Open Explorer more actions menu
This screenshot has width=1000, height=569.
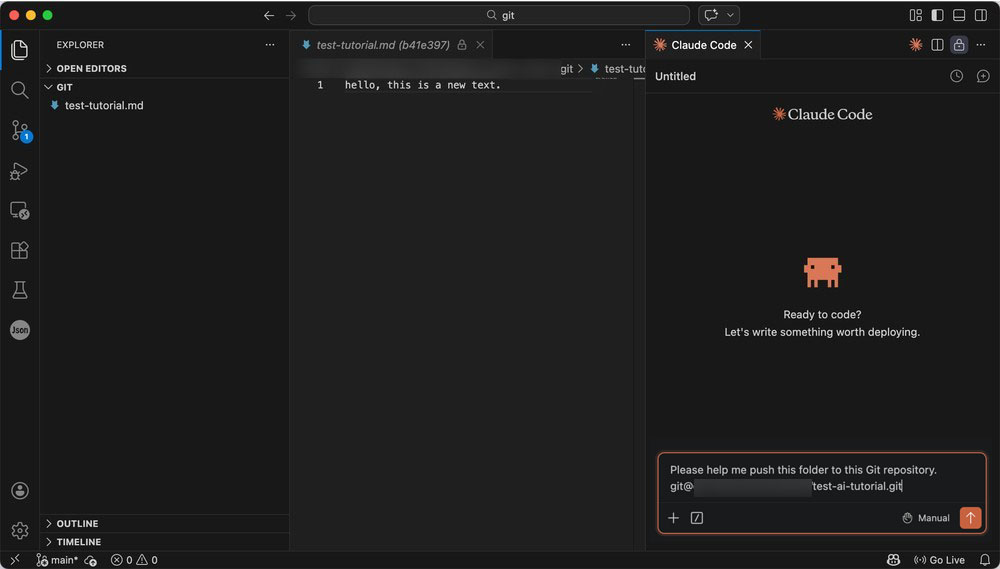(x=270, y=45)
